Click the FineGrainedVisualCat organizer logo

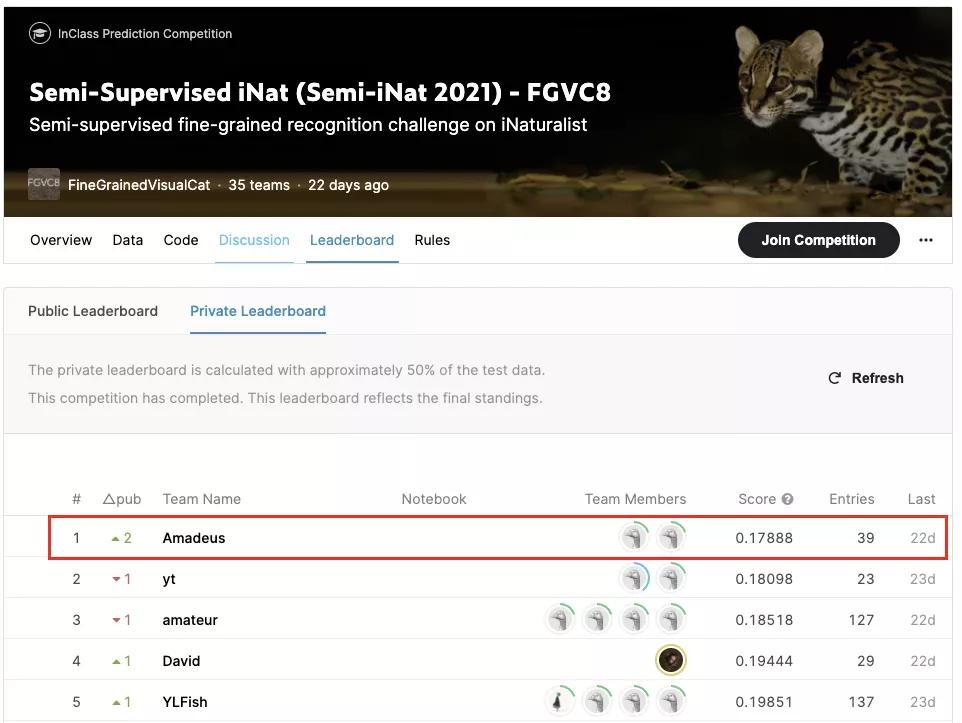[44, 184]
